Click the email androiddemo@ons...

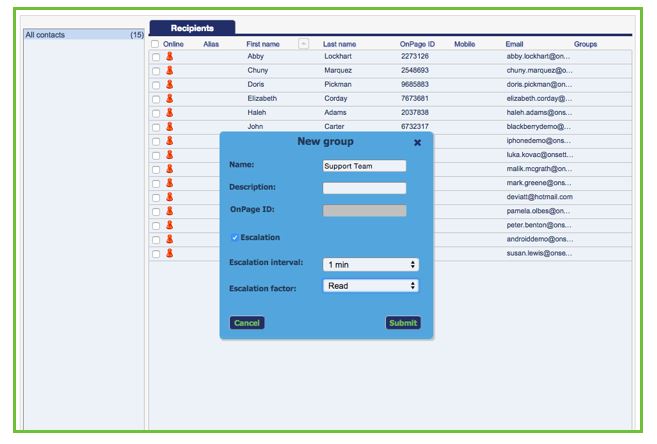[x=540, y=239]
